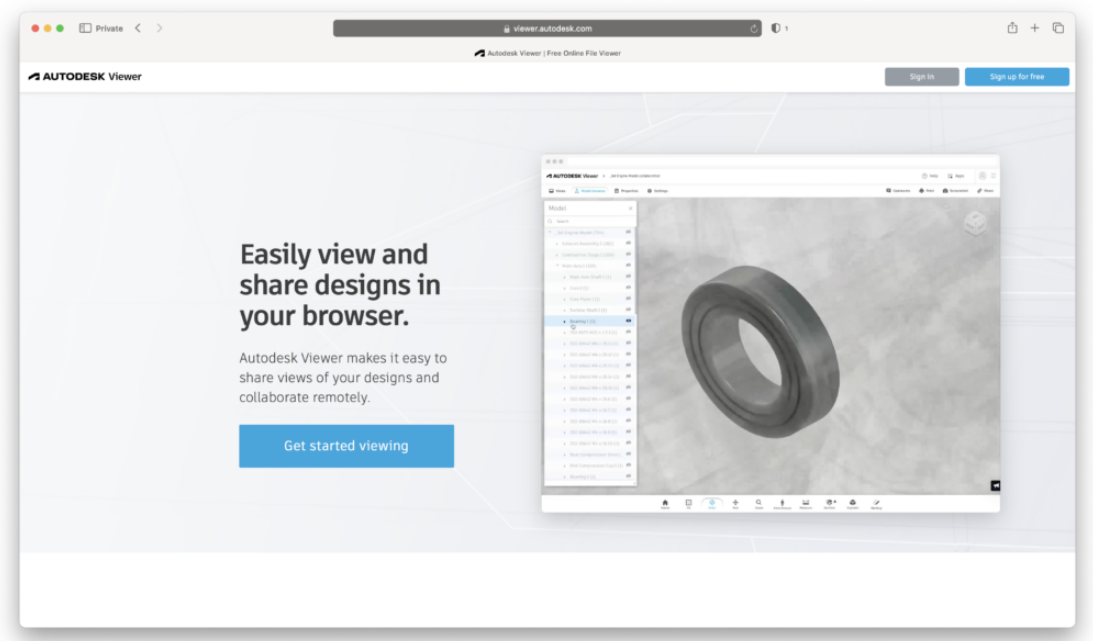Toggle visibility of Bearing 2 row
The width and height of the screenshot is (1093, 641).
[628, 477]
